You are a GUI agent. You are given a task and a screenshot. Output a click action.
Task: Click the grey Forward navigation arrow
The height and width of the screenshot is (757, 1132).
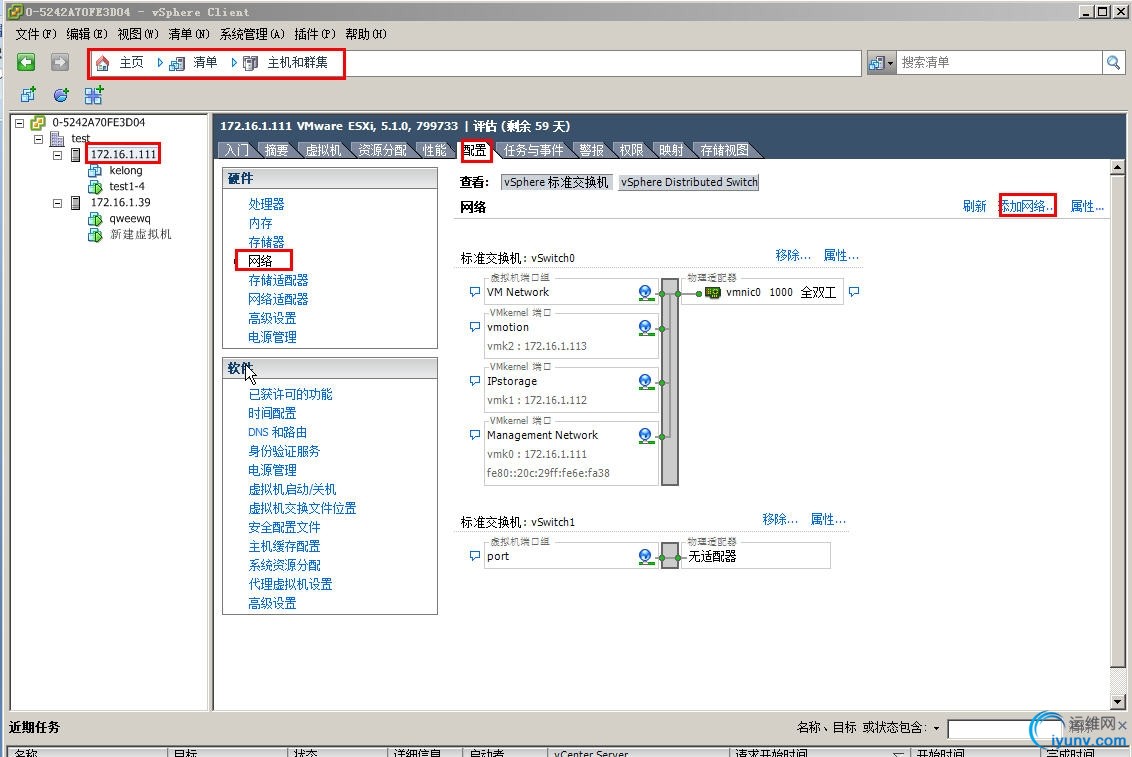(x=60, y=63)
